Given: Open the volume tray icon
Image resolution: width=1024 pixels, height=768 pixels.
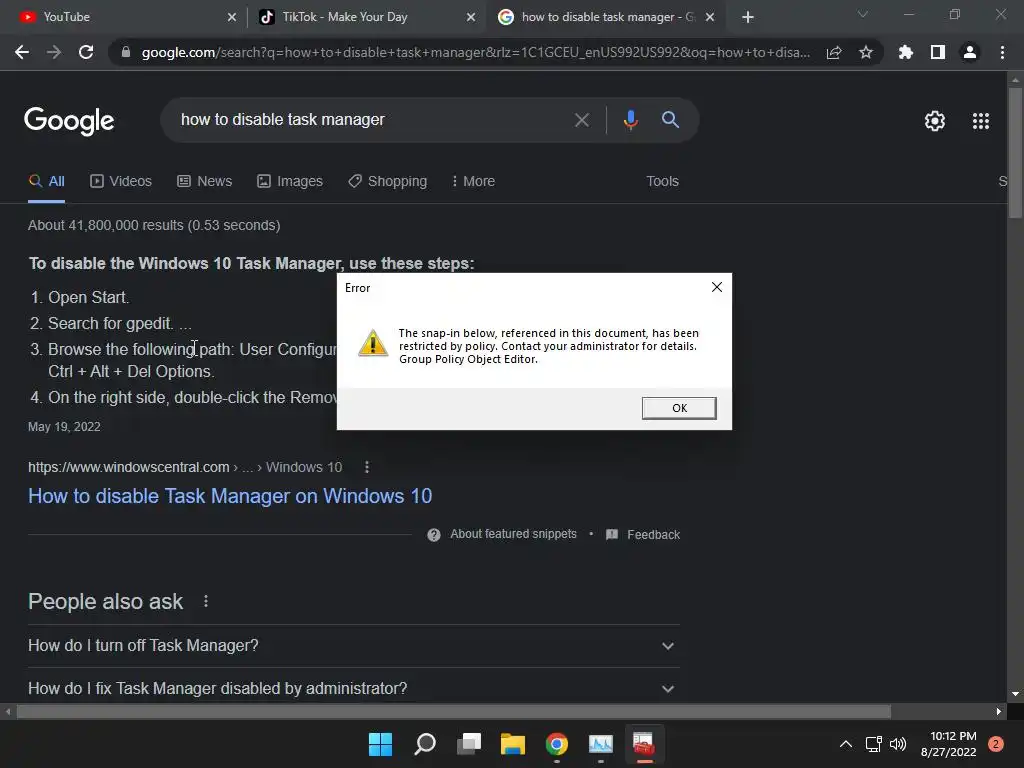Looking at the screenshot, I should pos(898,744).
